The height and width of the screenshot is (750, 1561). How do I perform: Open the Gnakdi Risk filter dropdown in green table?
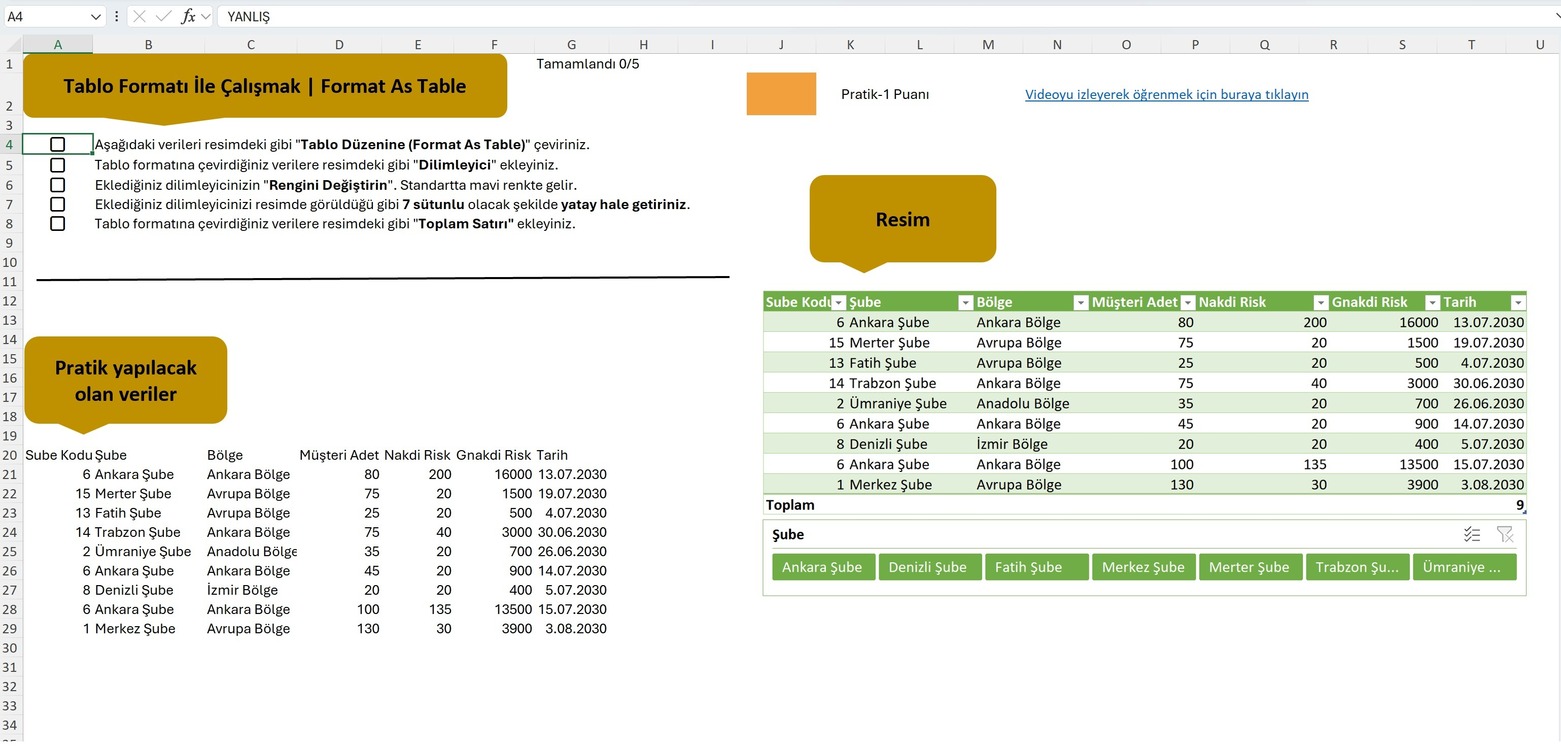pos(1433,302)
